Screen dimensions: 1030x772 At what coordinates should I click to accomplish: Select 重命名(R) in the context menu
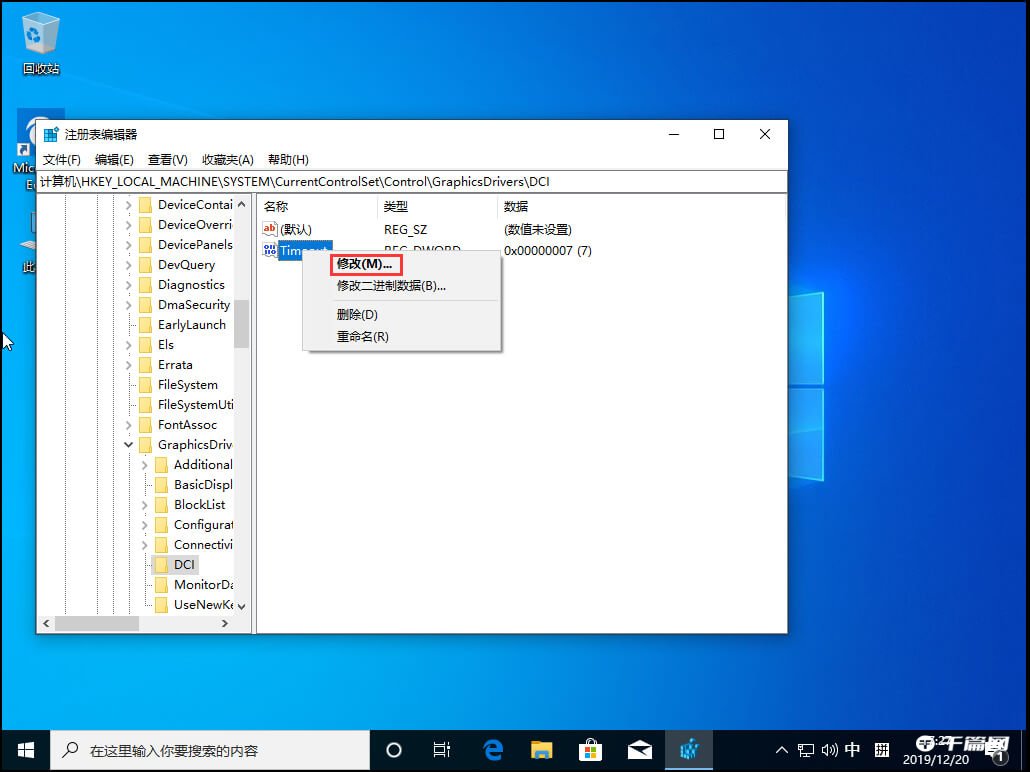(x=361, y=336)
